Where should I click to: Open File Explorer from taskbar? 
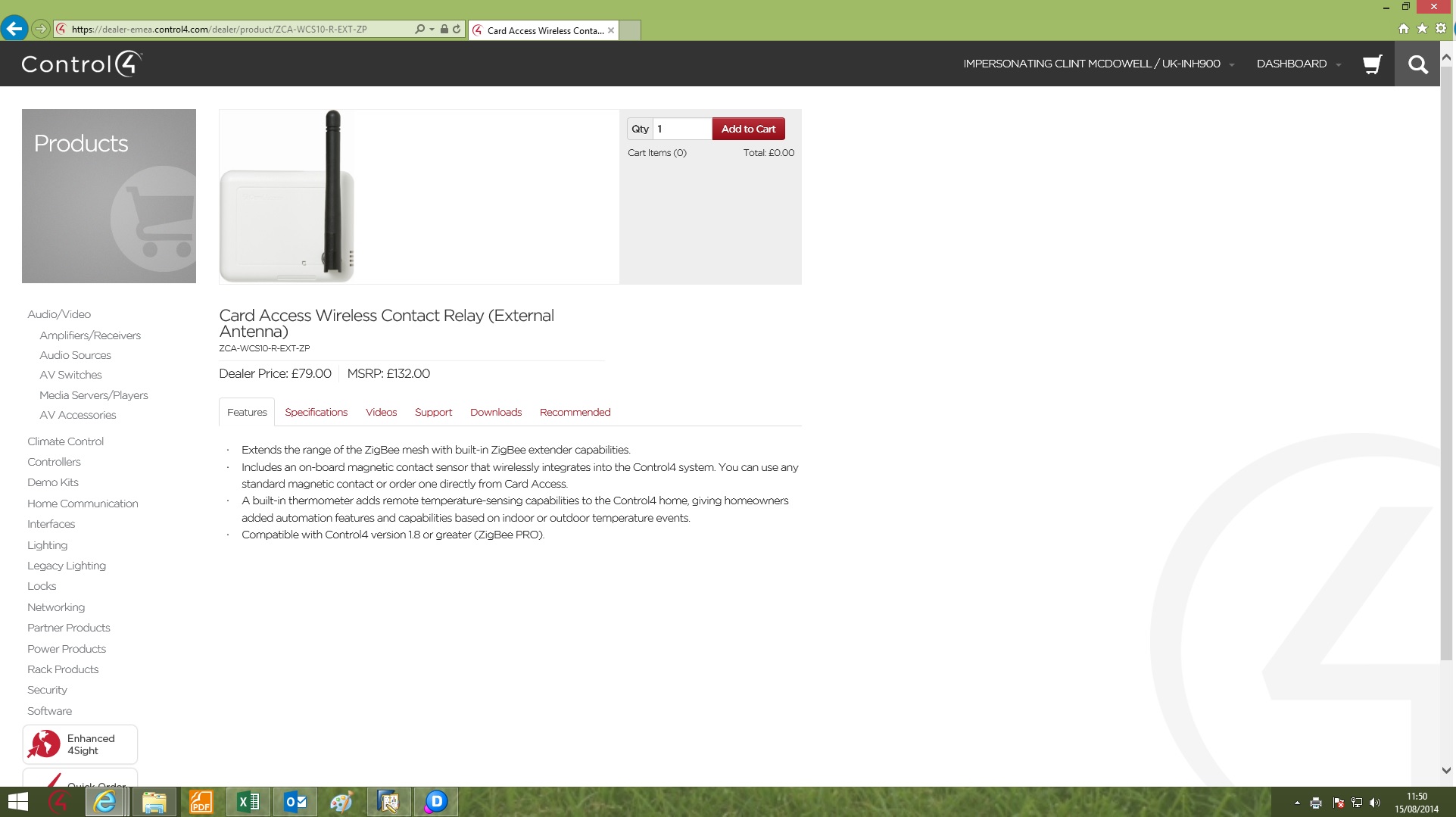tap(154, 802)
